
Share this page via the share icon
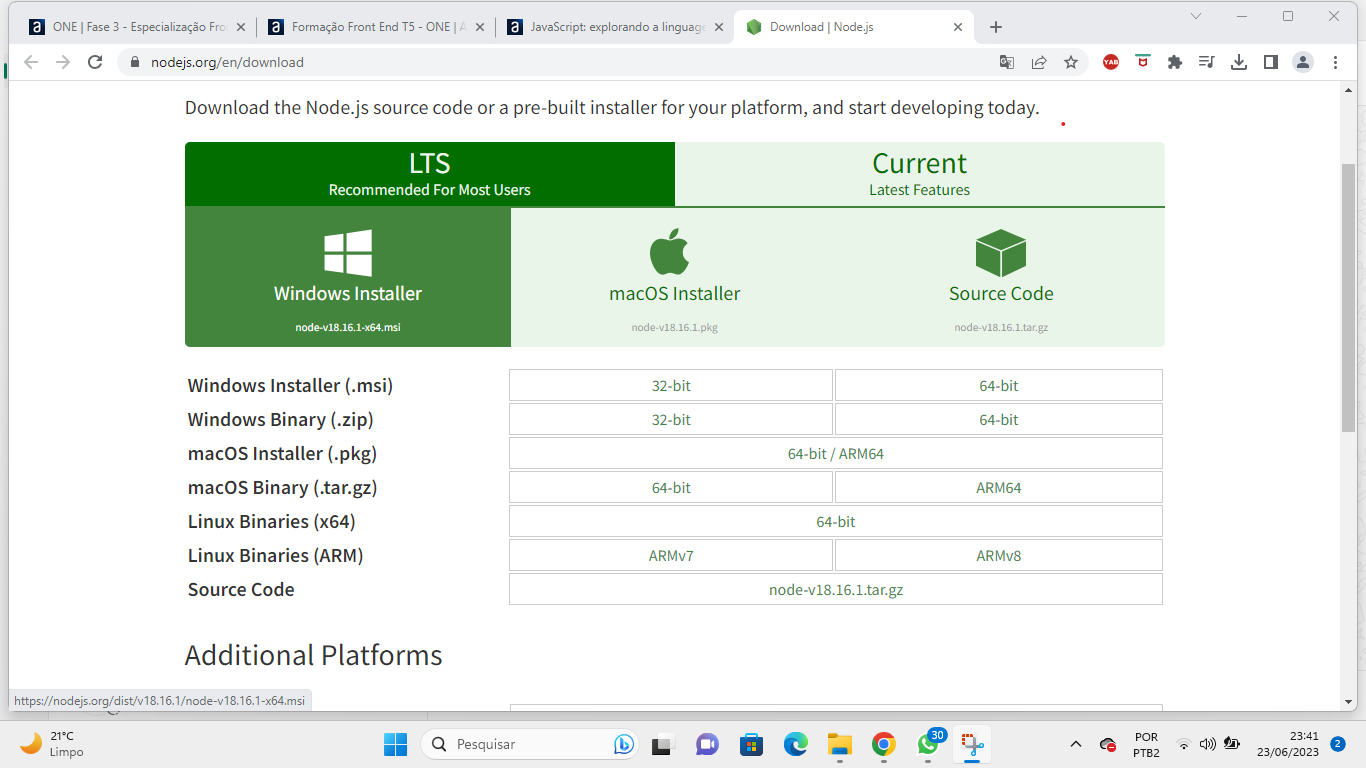click(x=1039, y=62)
